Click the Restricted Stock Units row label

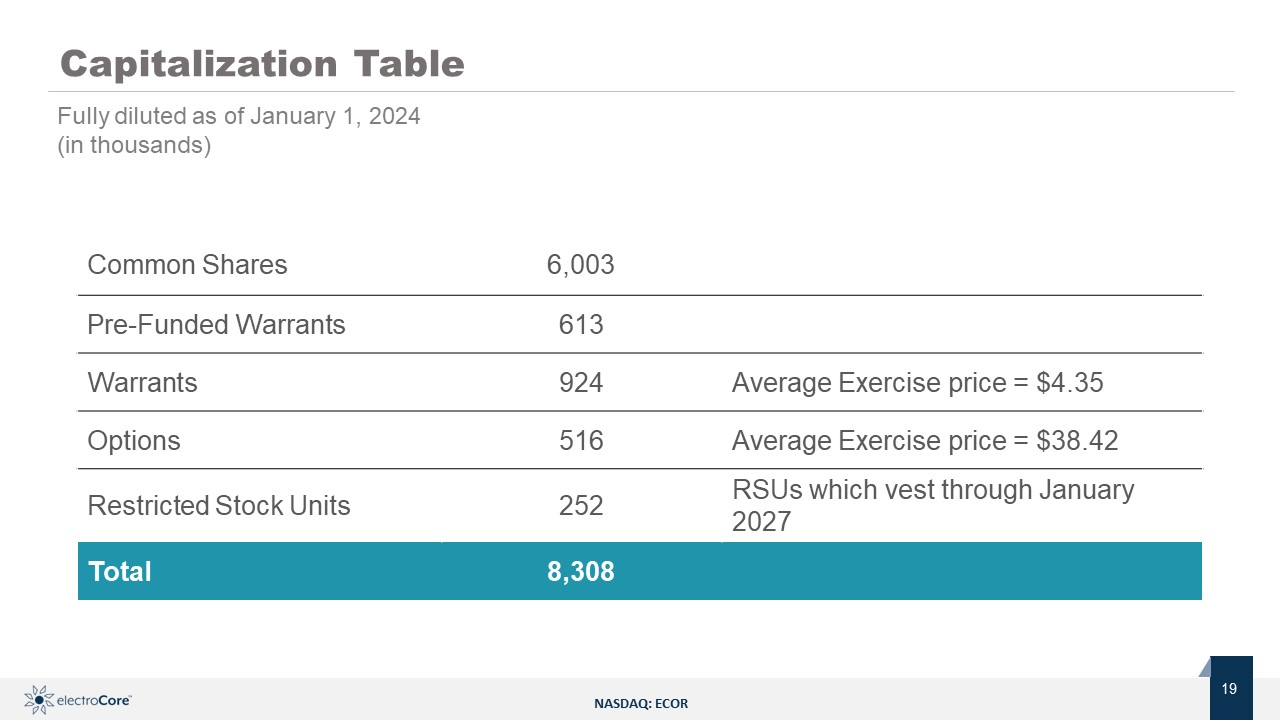click(x=219, y=506)
